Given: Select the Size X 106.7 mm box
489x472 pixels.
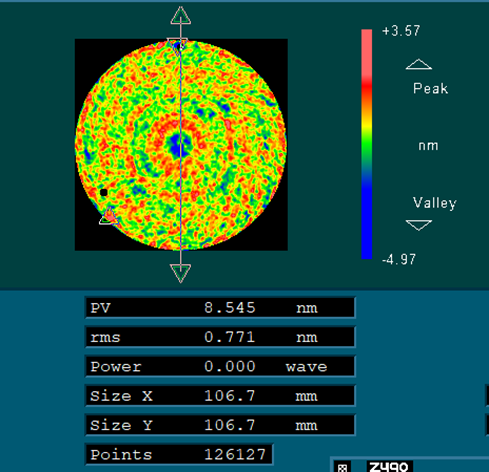Looking at the screenshot, I should (220, 396).
